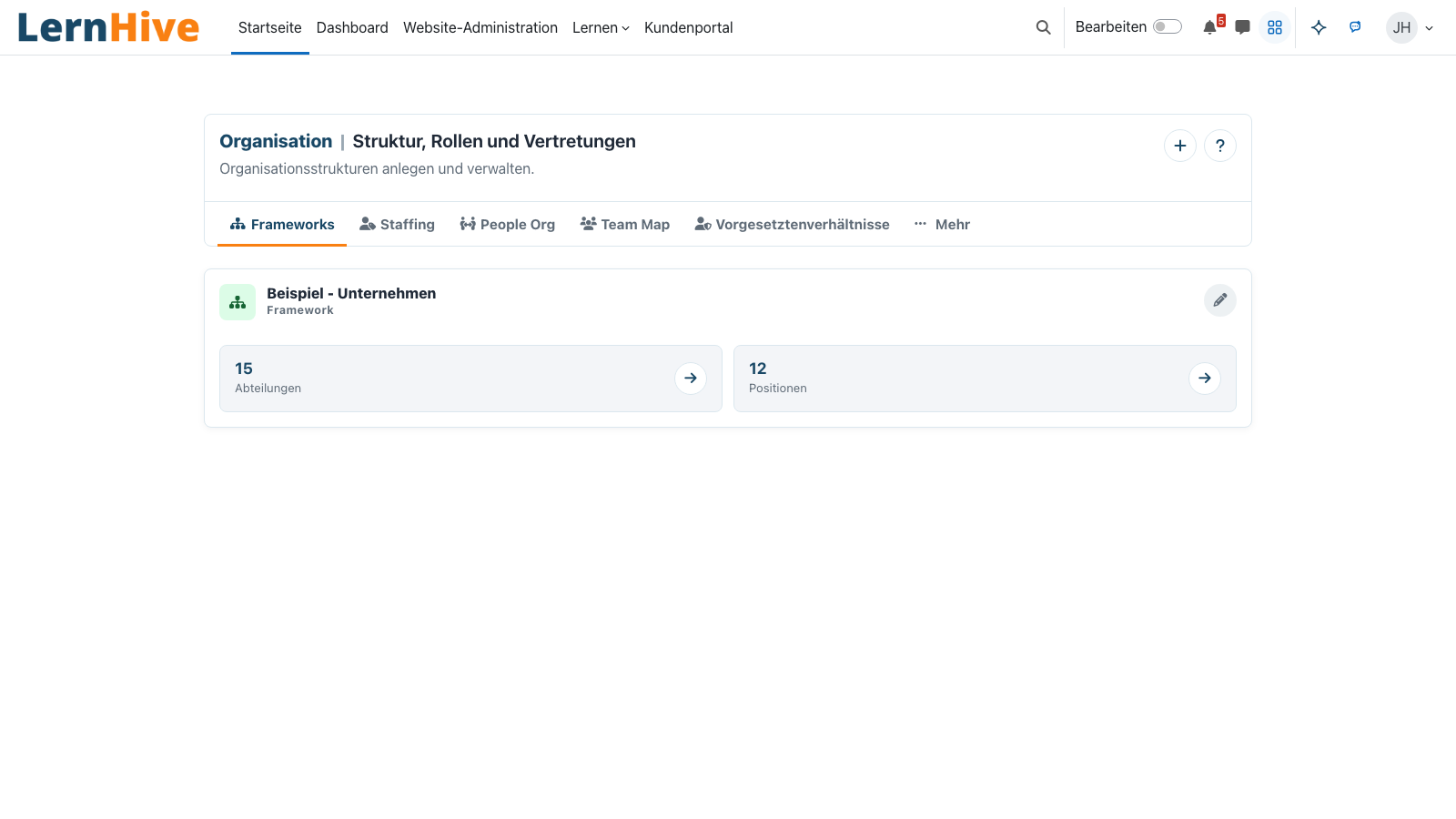Screen dimensions: 1456x819
Task: Open Abteilungen via arrow button
Action: click(x=691, y=379)
